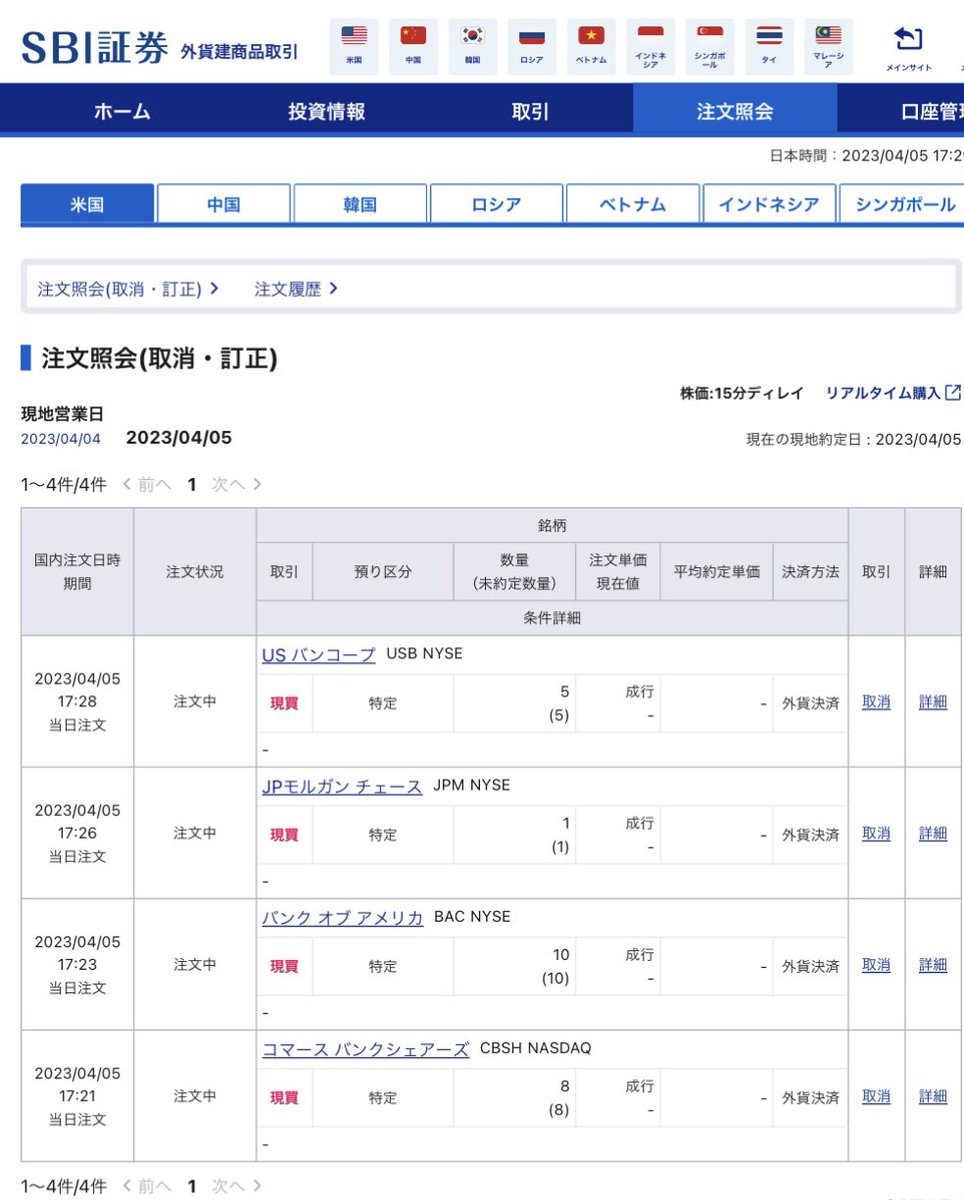Switch to the 韓国 tab
The width and height of the screenshot is (964, 1200).
360,204
